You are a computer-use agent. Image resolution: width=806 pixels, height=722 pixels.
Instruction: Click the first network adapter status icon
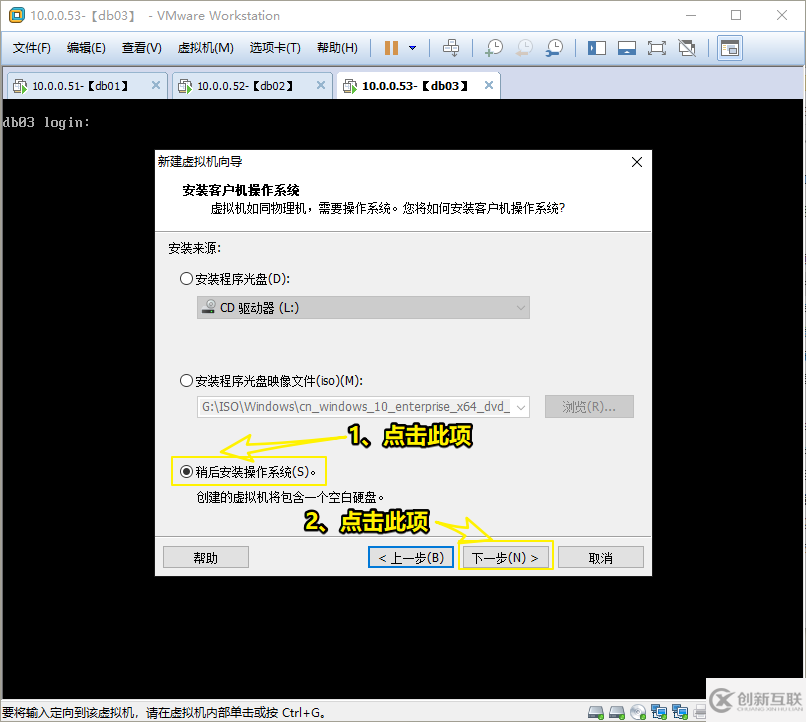point(659,712)
